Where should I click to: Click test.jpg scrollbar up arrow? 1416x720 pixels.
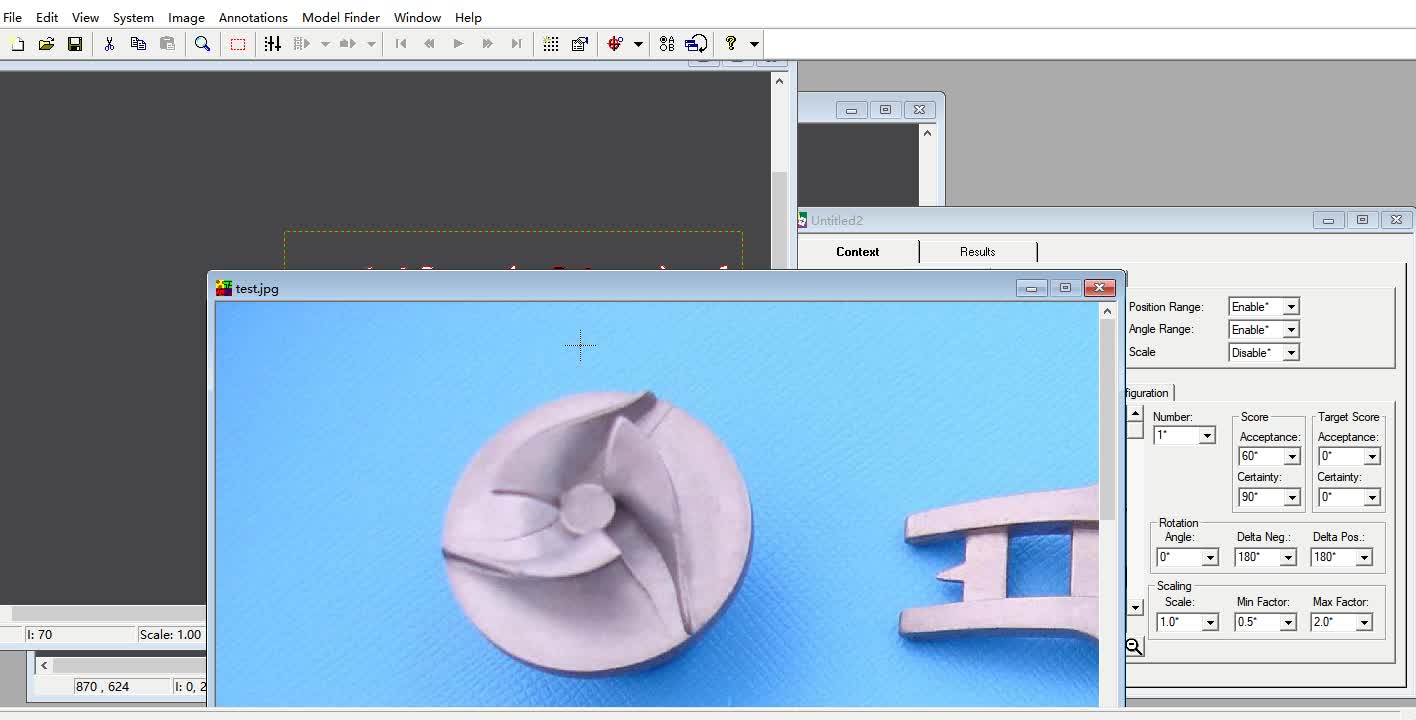coord(1107,311)
